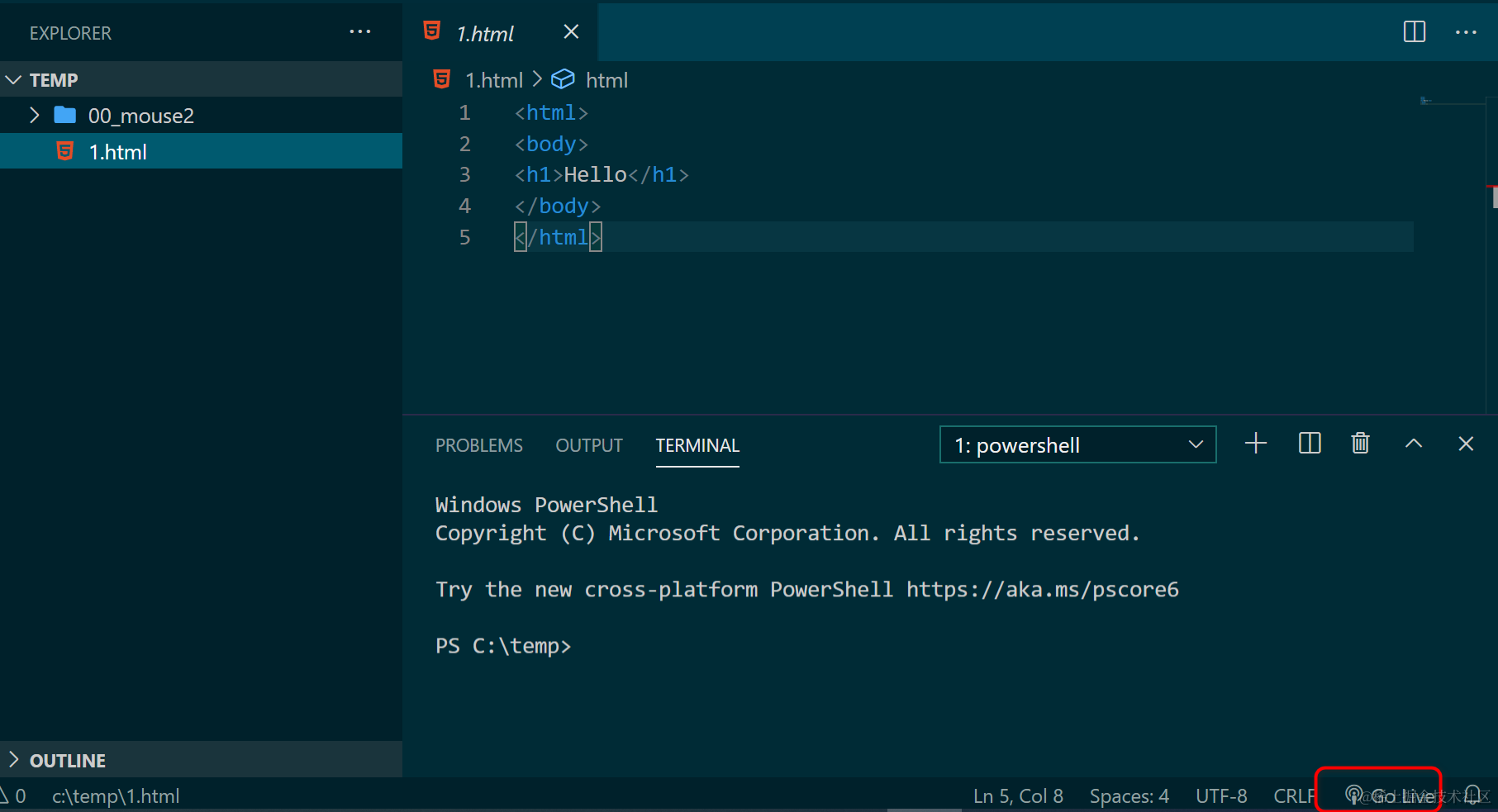Click the html symbol cube icon in breadcrumb
1498x812 pixels.
point(563,79)
